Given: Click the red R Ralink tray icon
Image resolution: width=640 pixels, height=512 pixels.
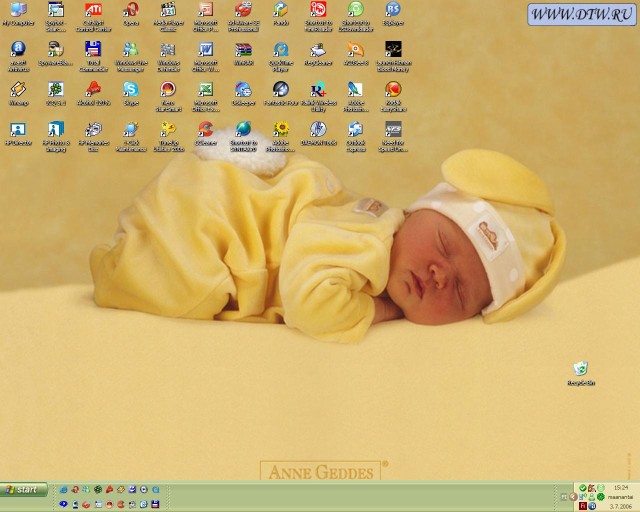Looking at the screenshot, I should click(582, 506).
